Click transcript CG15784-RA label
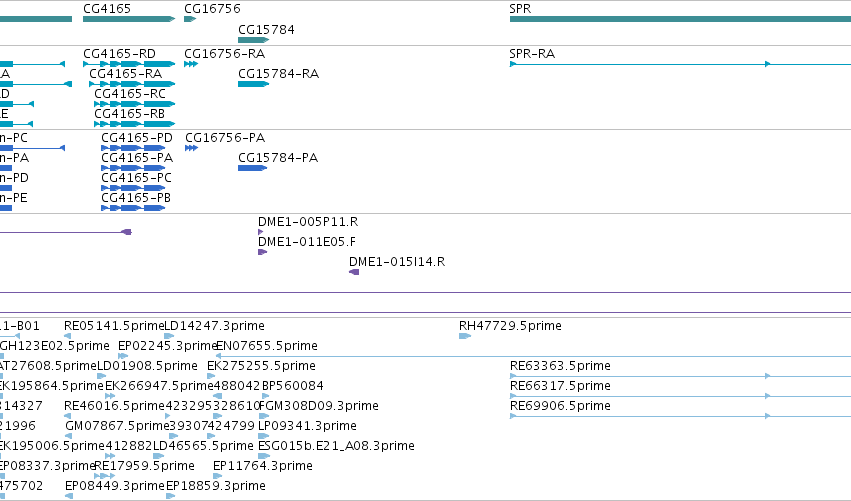Screen dimensions: 851x501 pyautogui.click(x=278, y=74)
